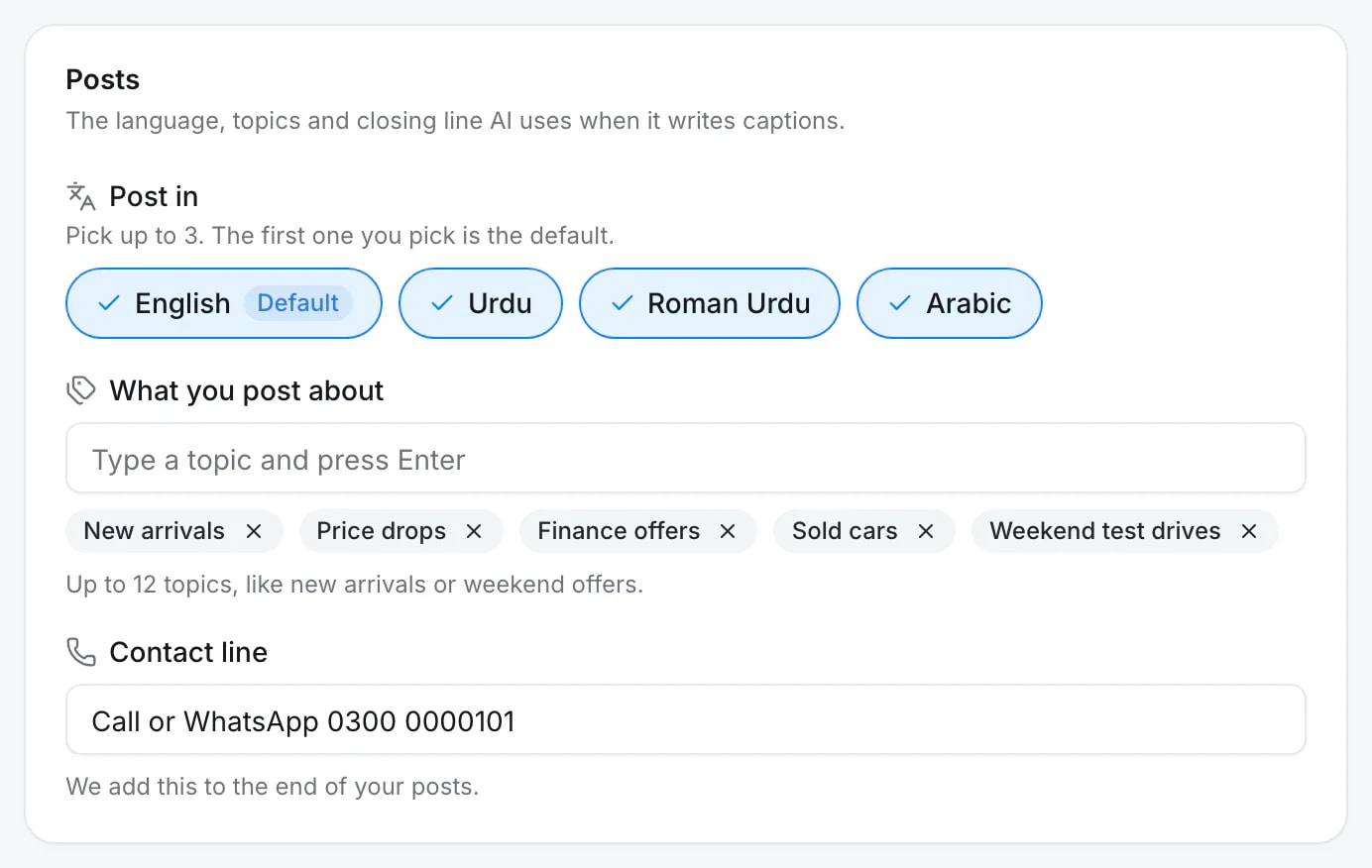The width and height of the screenshot is (1372, 868).
Task: Click the Sold cars label text
Action: click(x=845, y=531)
